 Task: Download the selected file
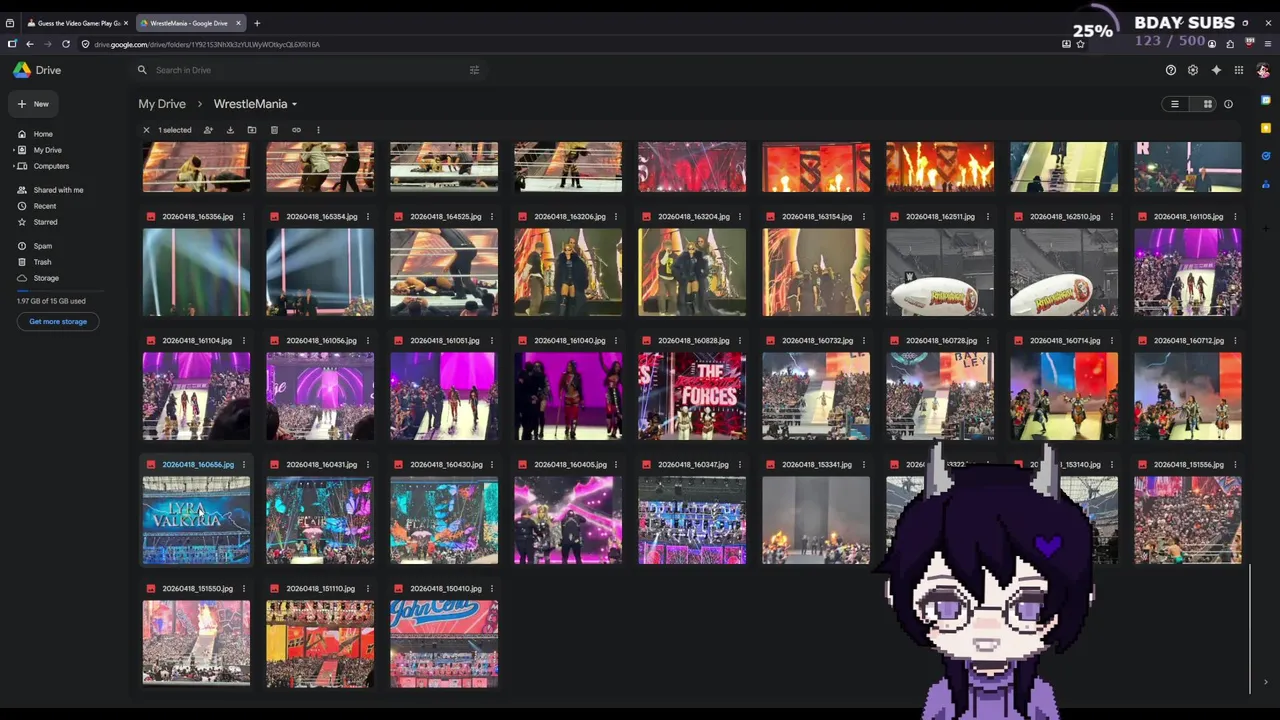click(230, 130)
